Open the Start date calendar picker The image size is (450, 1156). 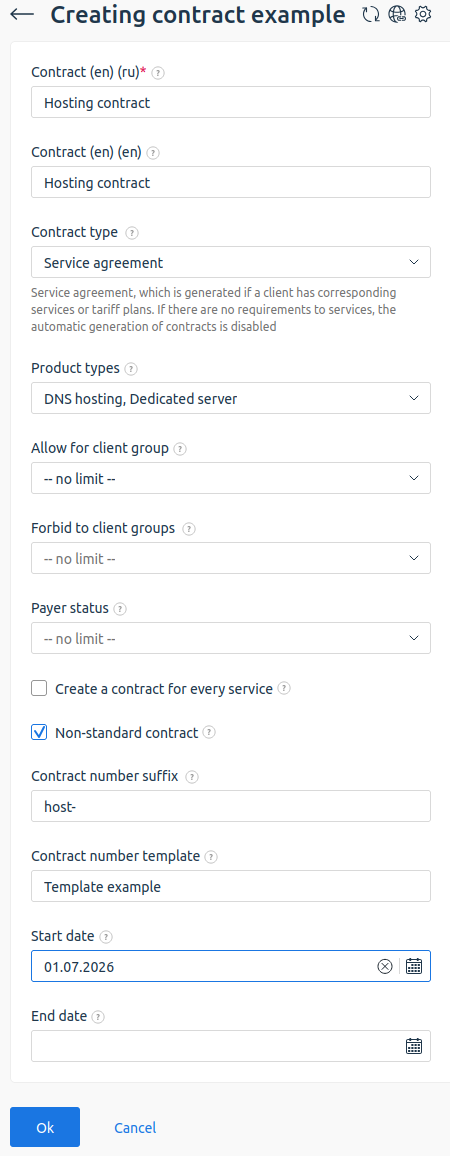[414, 967]
